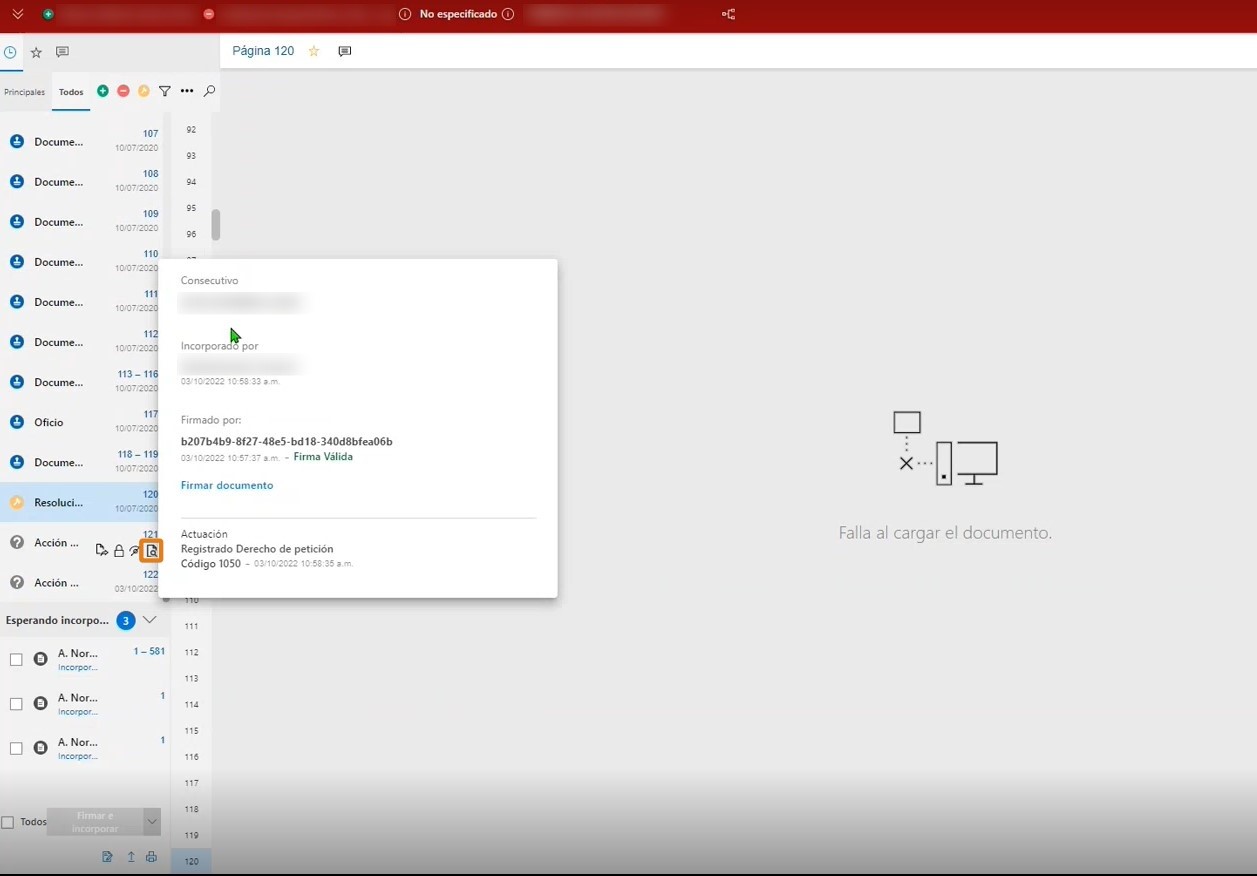1257x876 pixels.
Task: Click the document icon of A. Nor... 1 – 581
Action: point(41,659)
